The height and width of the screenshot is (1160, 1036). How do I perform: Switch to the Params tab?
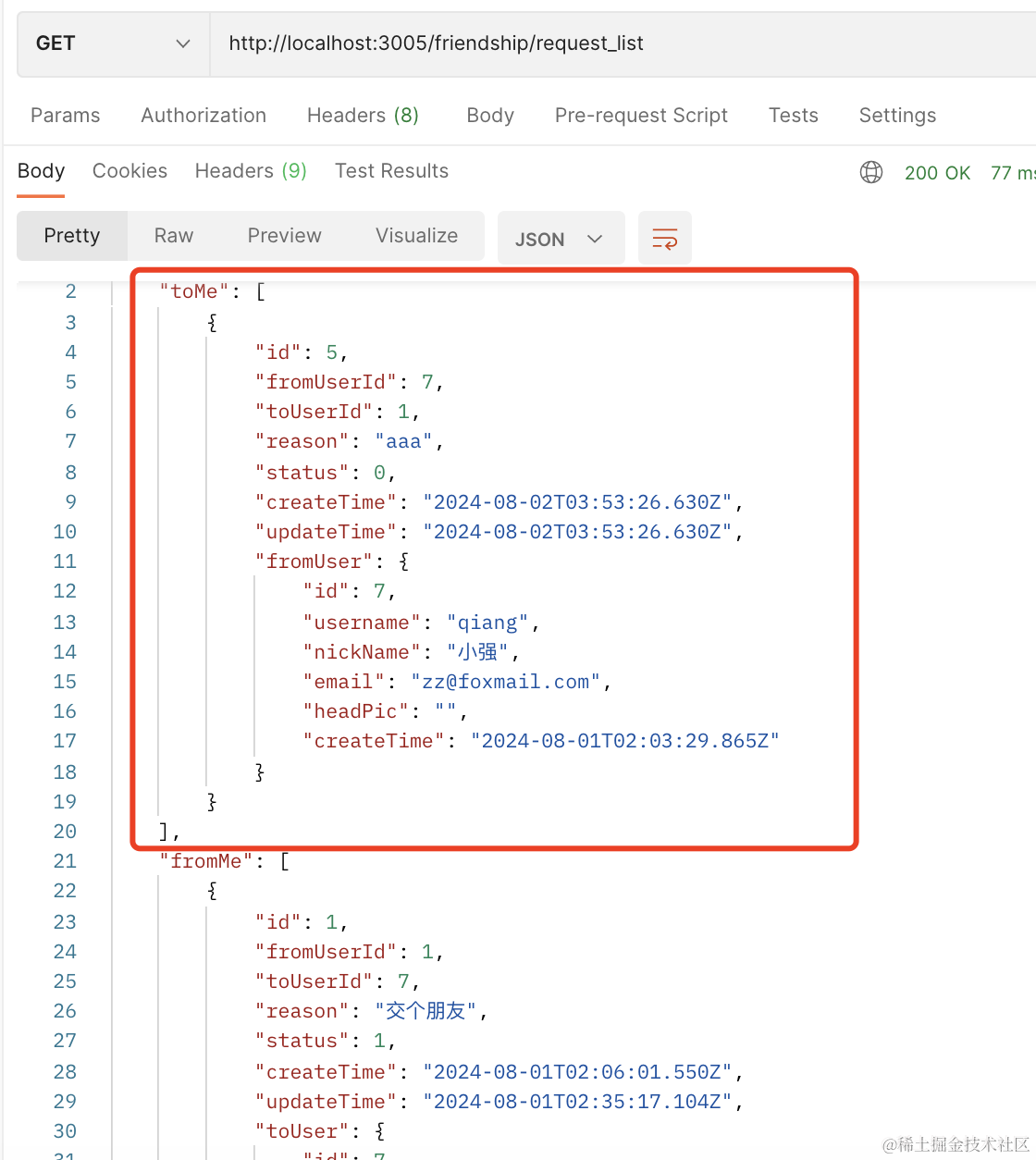point(65,116)
